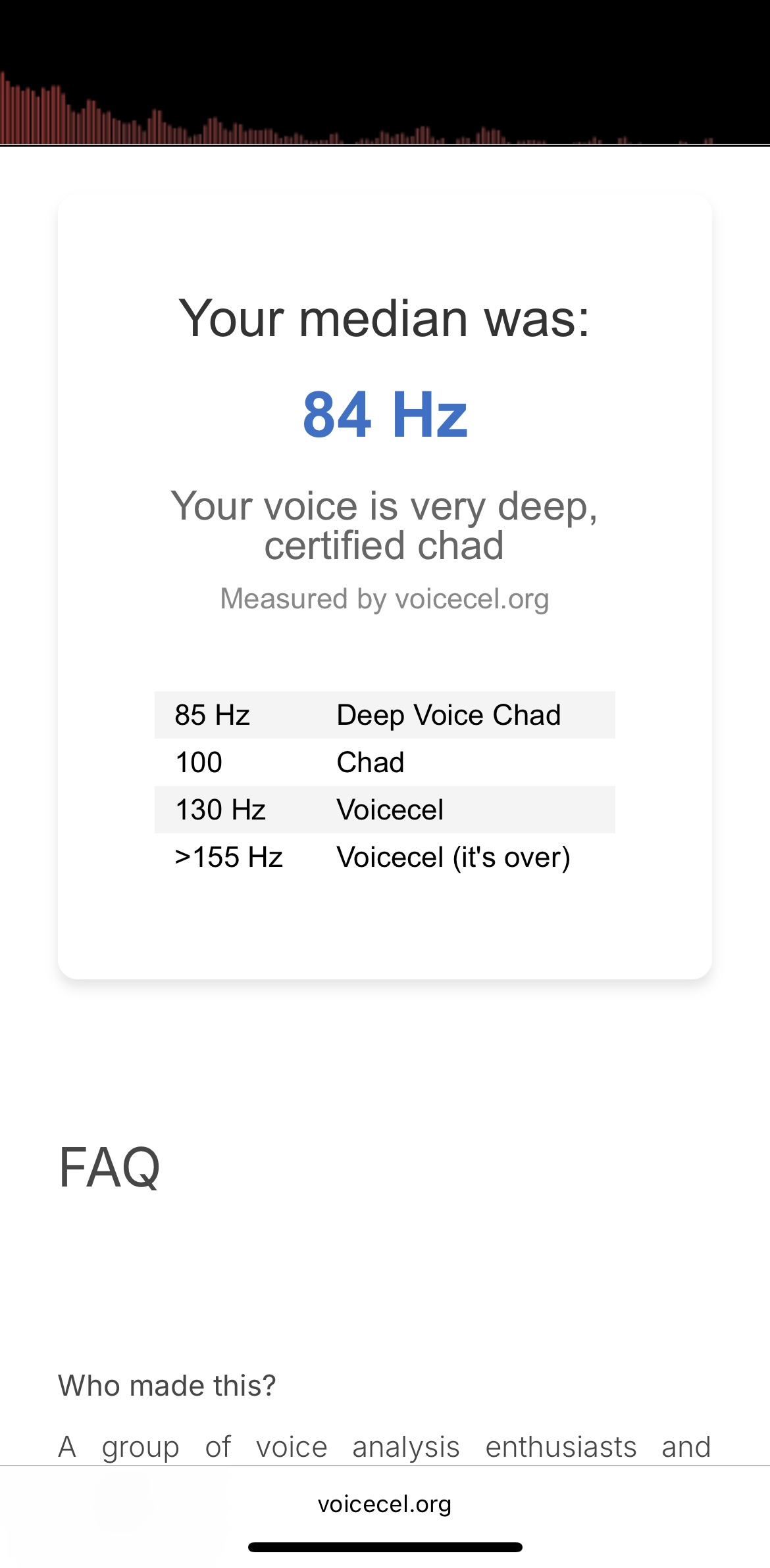Select the 130 Hz table cell
This screenshot has width=770, height=1568.
point(220,810)
